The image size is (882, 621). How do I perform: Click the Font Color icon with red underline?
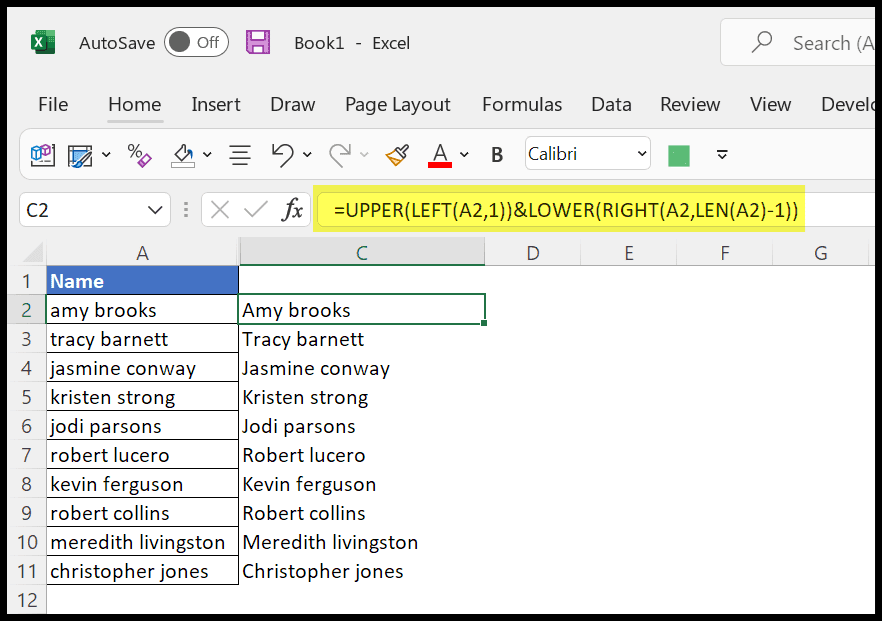tap(440, 154)
